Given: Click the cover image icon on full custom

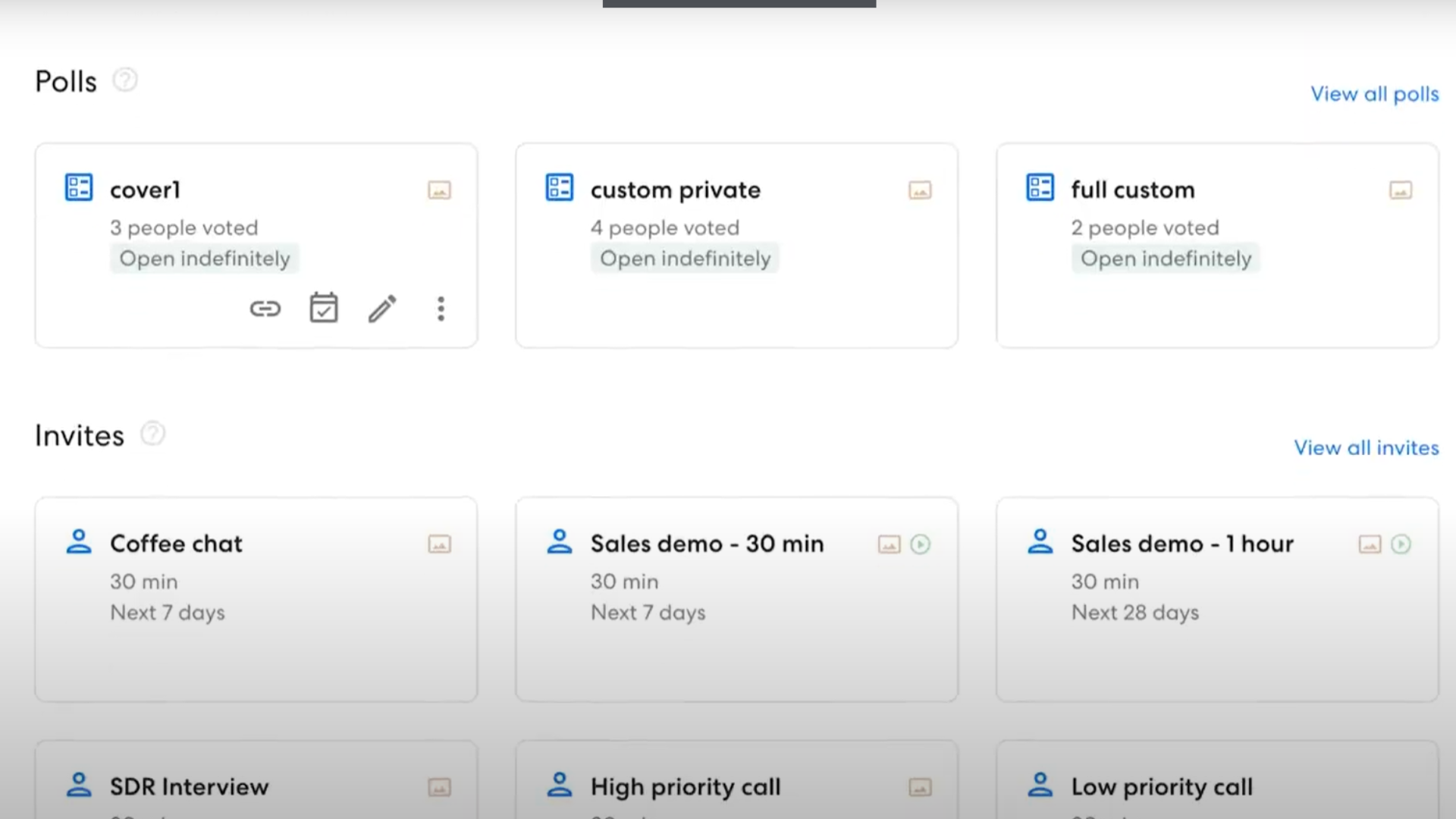Looking at the screenshot, I should (1401, 190).
